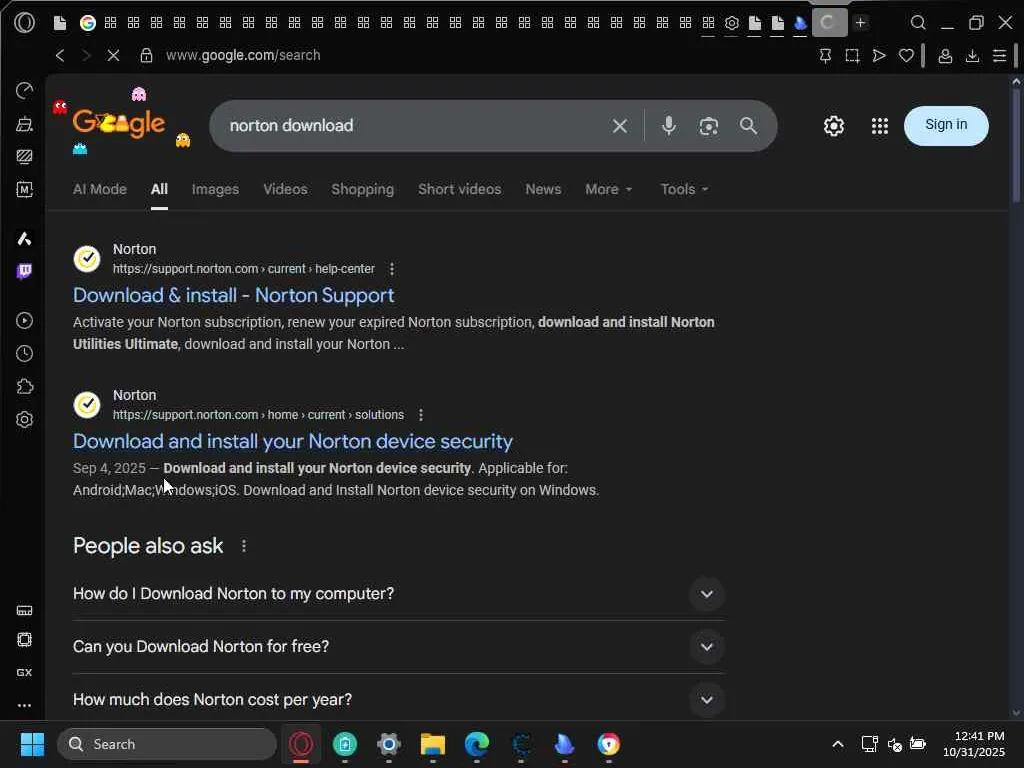Click the page vertical scrollbar thumb
1024x768 pixels.
tap(1016, 145)
